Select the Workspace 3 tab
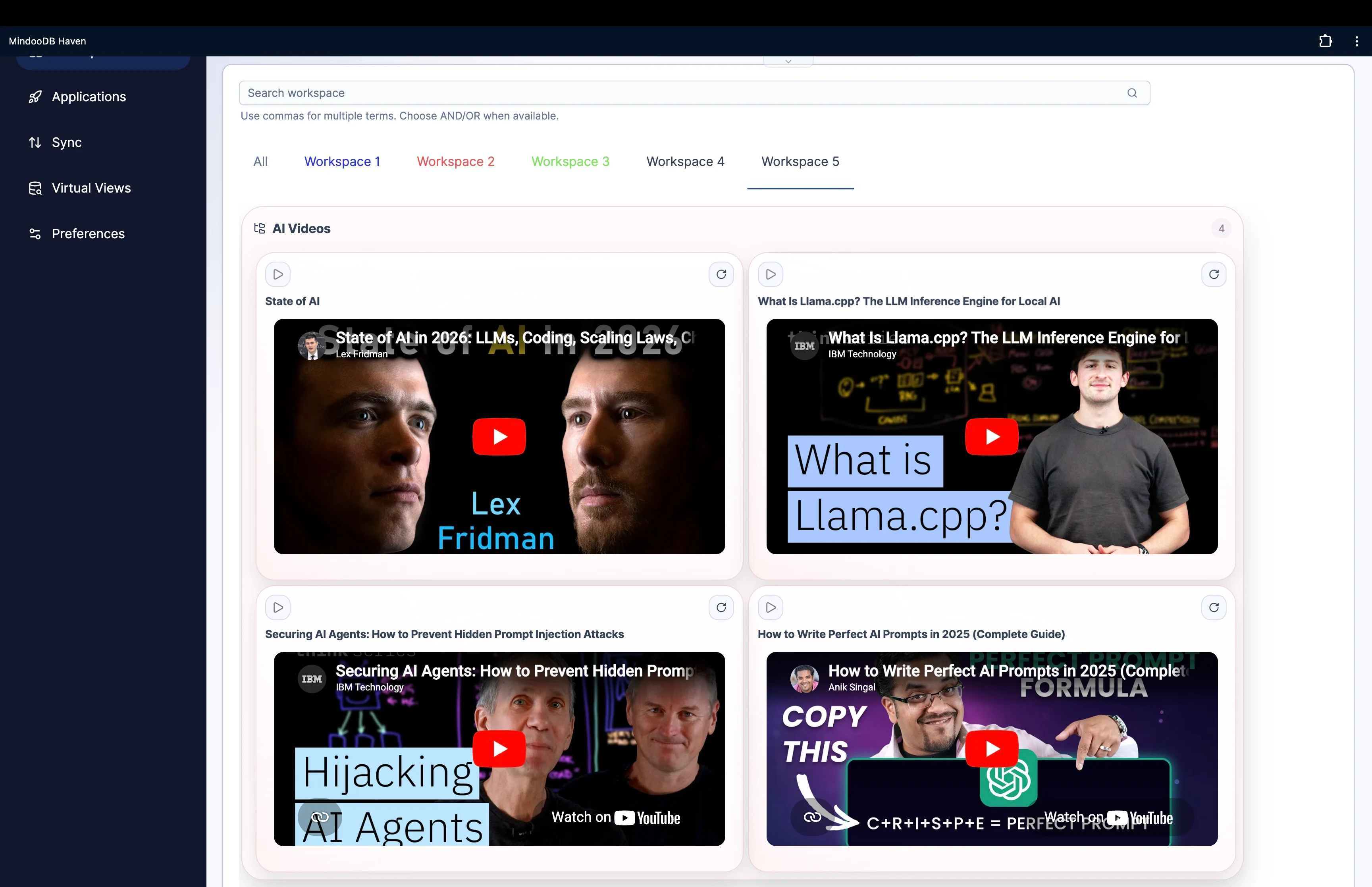The width and height of the screenshot is (1372, 887). point(570,161)
